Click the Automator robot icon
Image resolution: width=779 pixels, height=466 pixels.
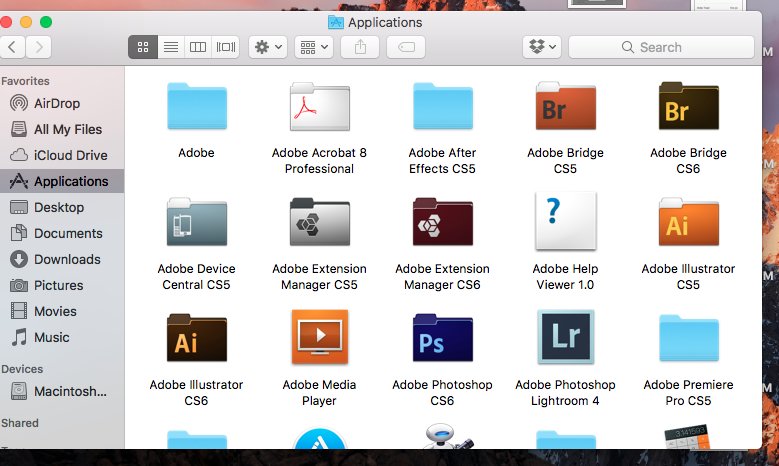pos(447,436)
